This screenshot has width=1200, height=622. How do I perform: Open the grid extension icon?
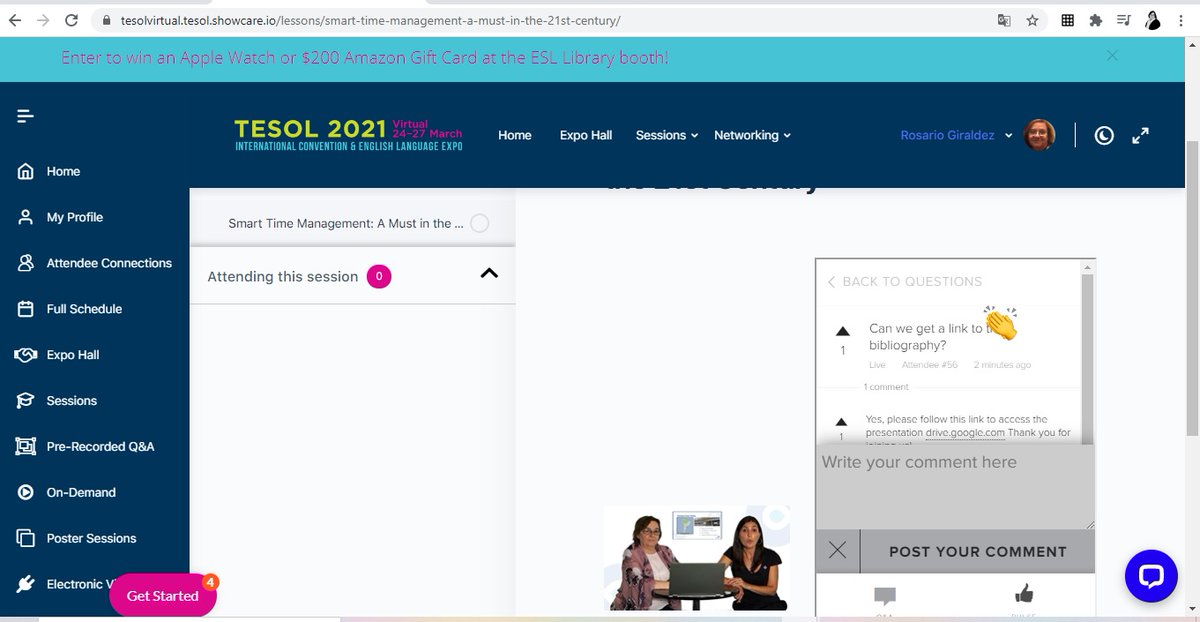click(1067, 19)
